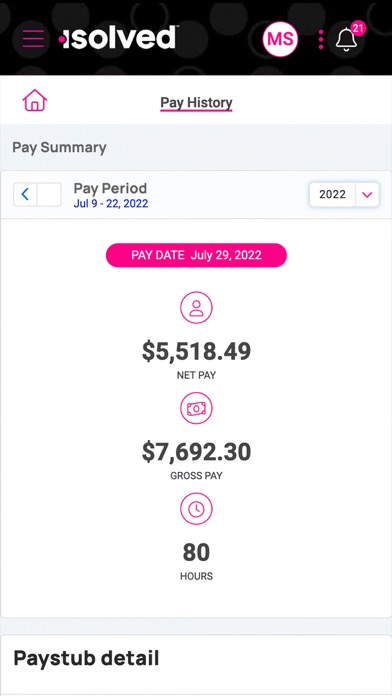Click the isolved logo
392x696 pixels.
pyautogui.click(x=118, y=37)
